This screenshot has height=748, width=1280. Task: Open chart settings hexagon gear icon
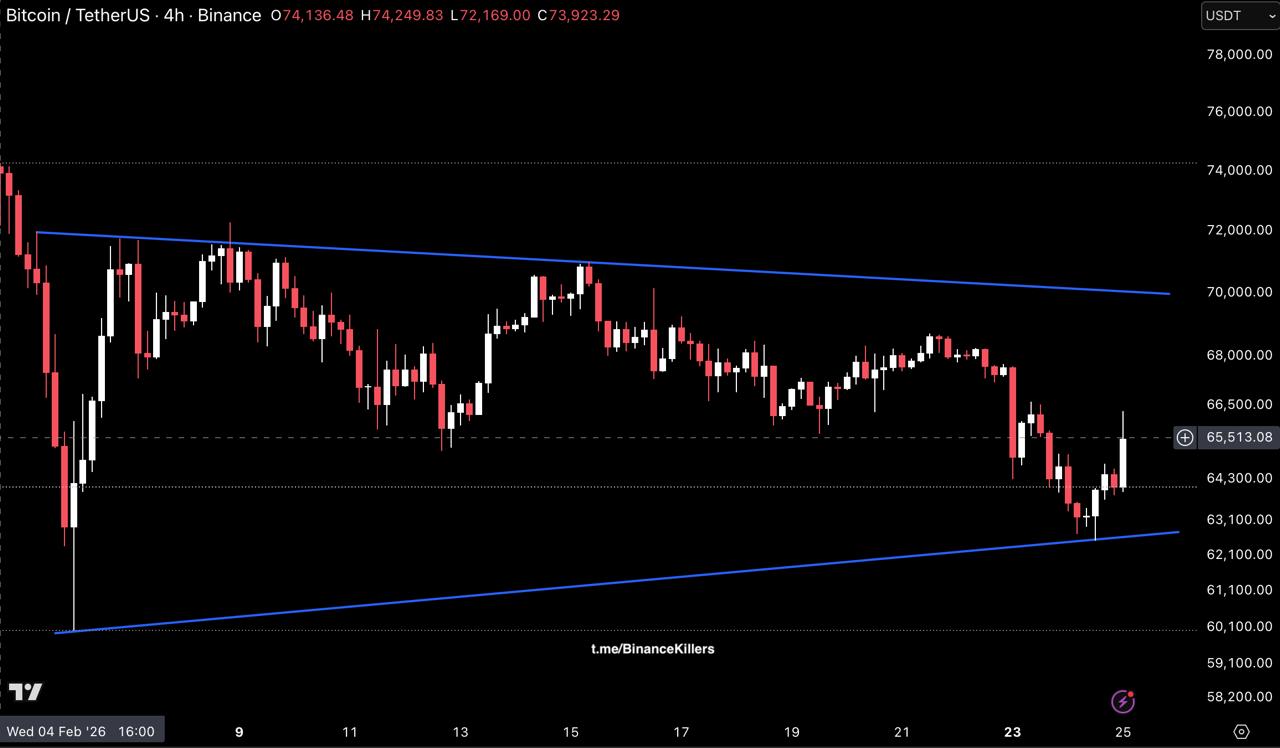[x=1241, y=731]
